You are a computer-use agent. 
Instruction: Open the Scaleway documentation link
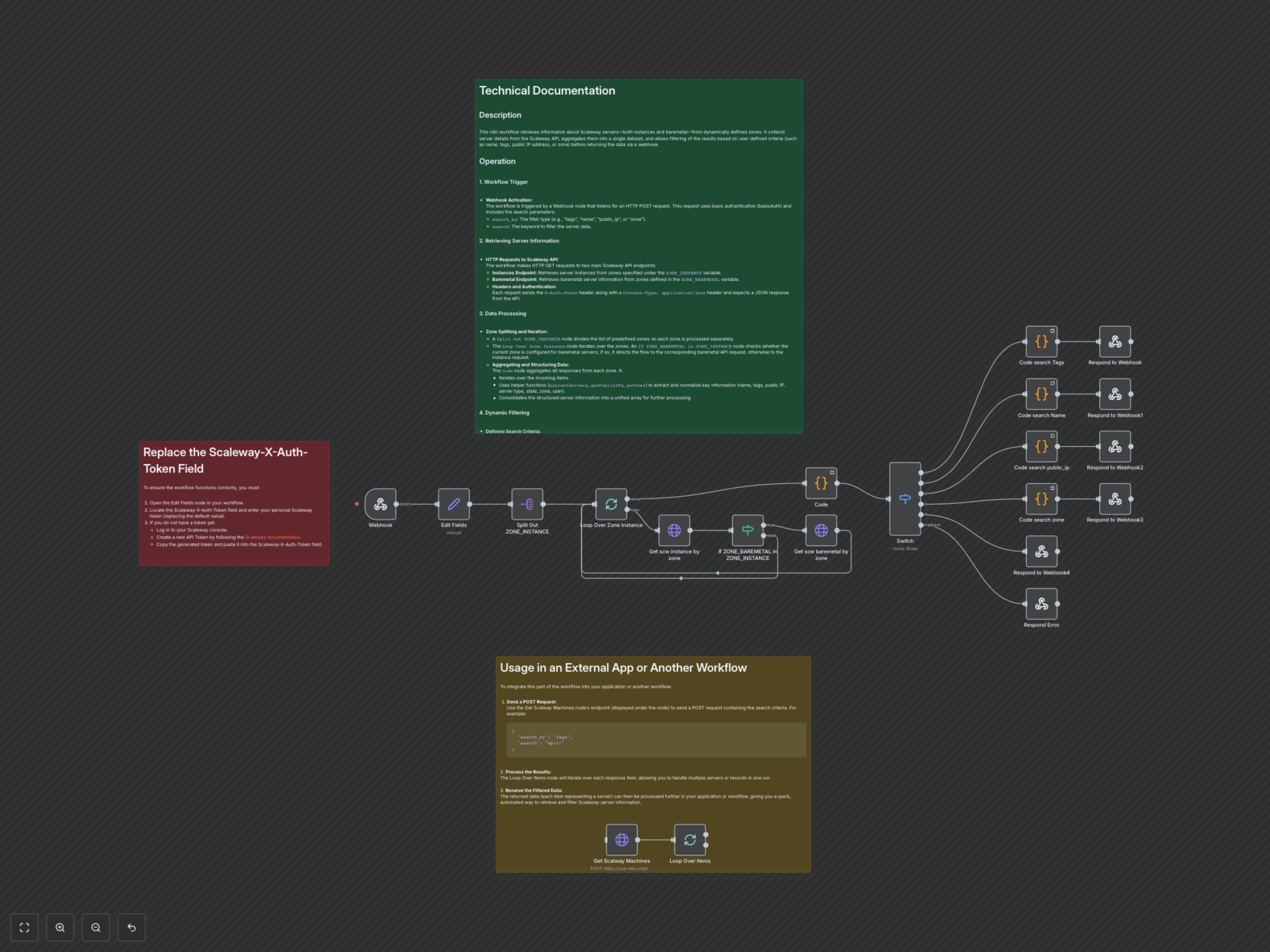pyautogui.click(x=272, y=538)
